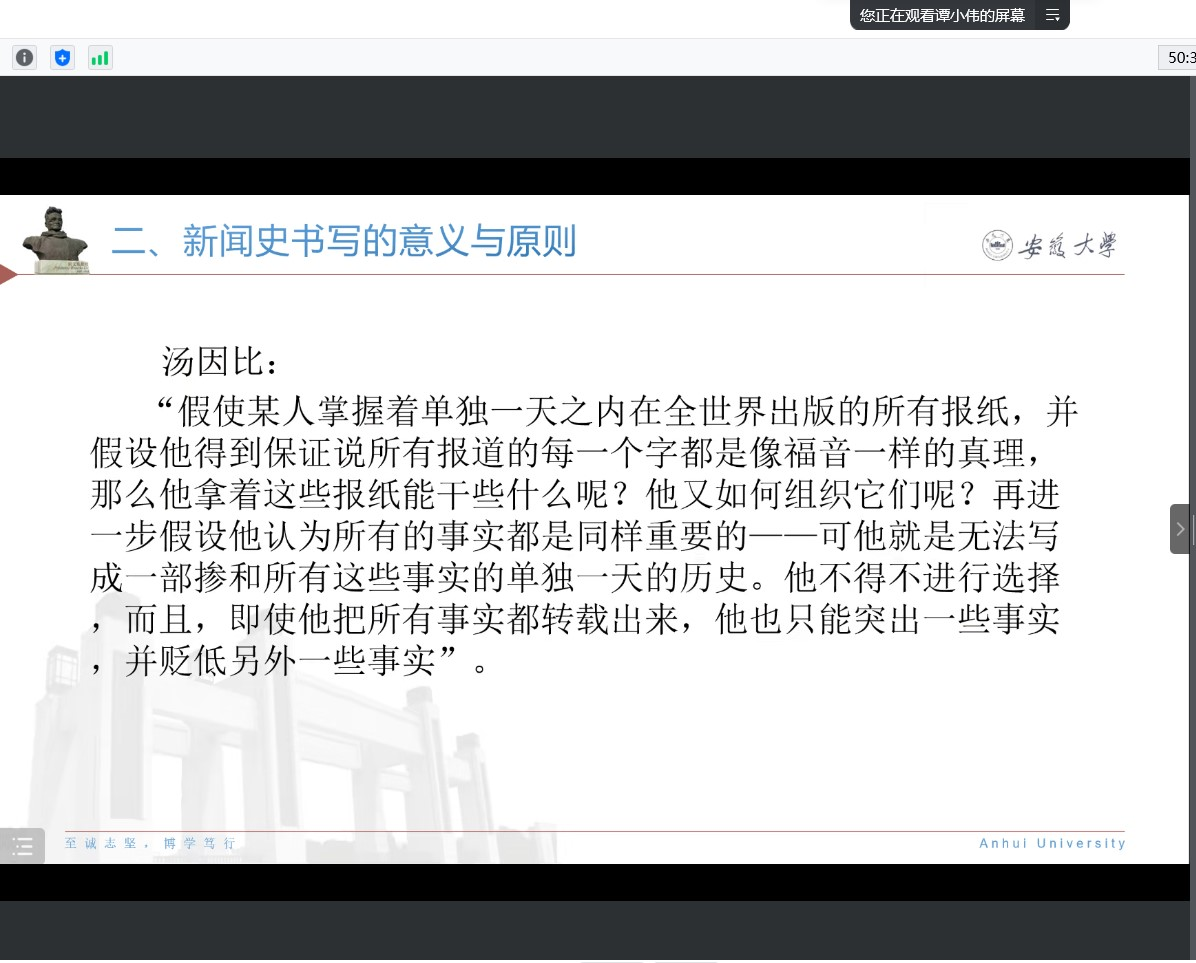Open the slide outline list icon
The width and height of the screenshot is (1196, 963).
(x=22, y=847)
